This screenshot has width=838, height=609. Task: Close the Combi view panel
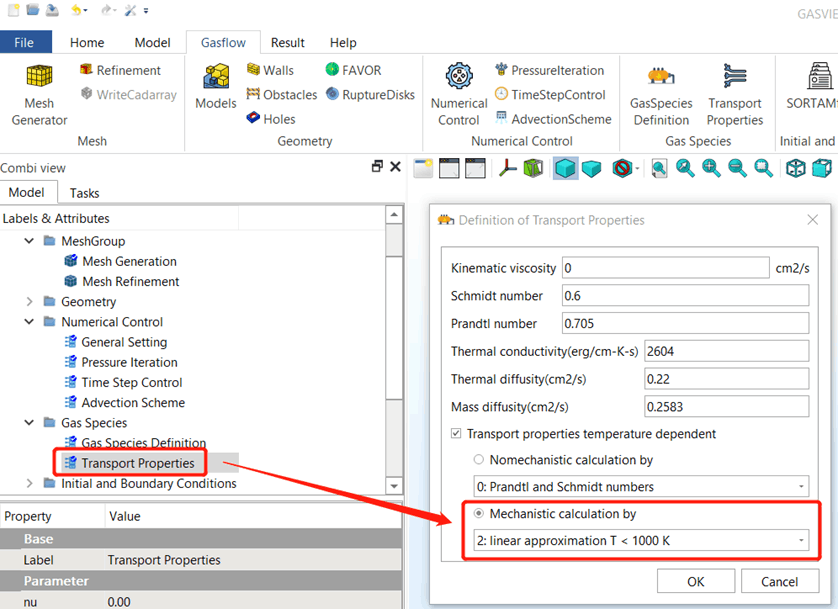395,167
